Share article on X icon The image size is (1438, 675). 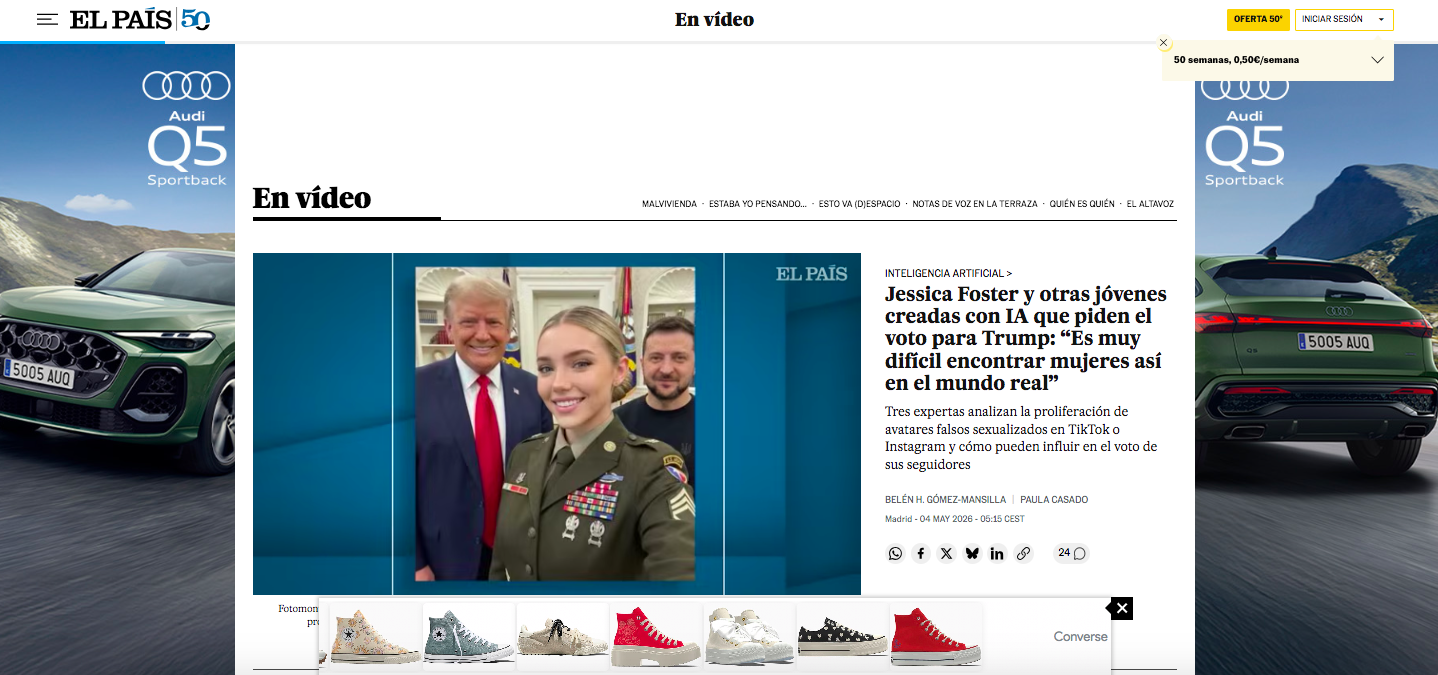(947, 553)
